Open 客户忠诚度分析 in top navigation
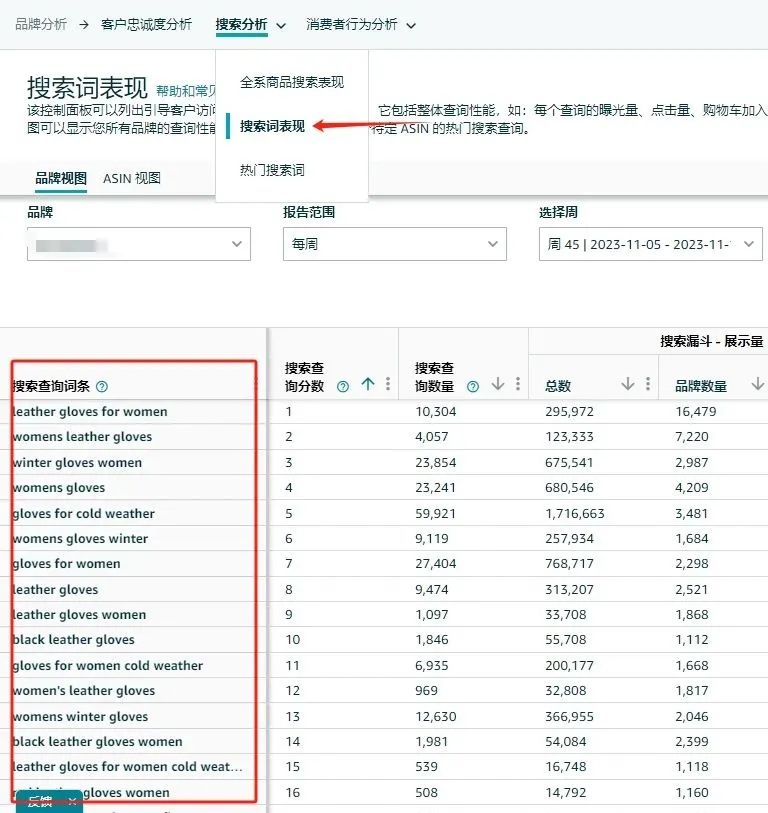This screenshot has height=813, width=768. pyautogui.click(x=146, y=24)
